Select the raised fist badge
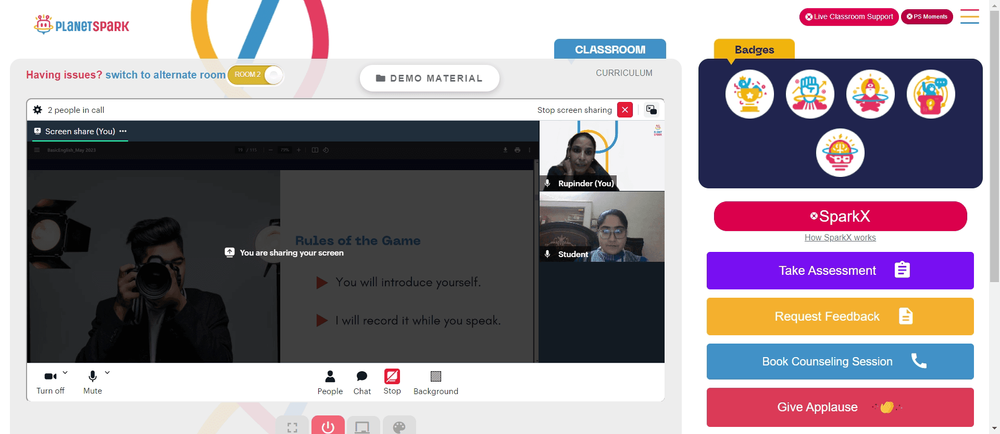This screenshot has width=1000, height=434. 810,94
